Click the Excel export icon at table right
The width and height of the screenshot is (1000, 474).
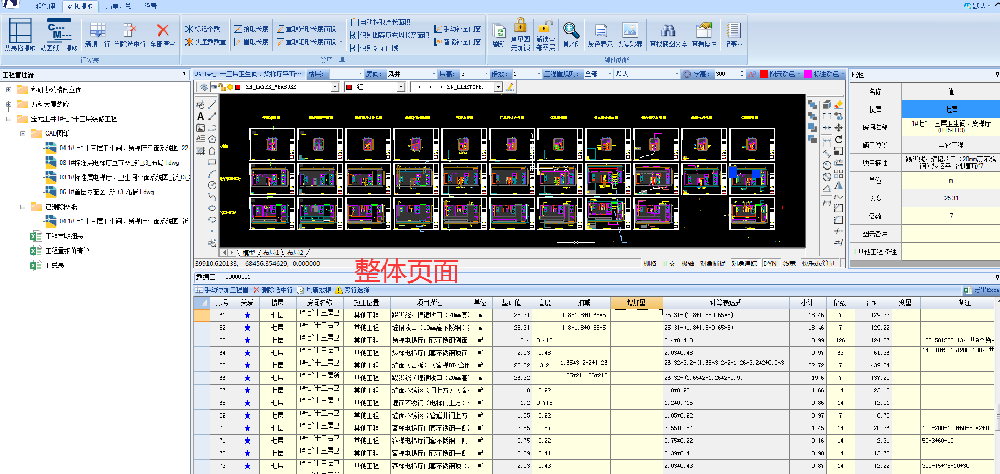pyautogui.click(x=967, y=290)
